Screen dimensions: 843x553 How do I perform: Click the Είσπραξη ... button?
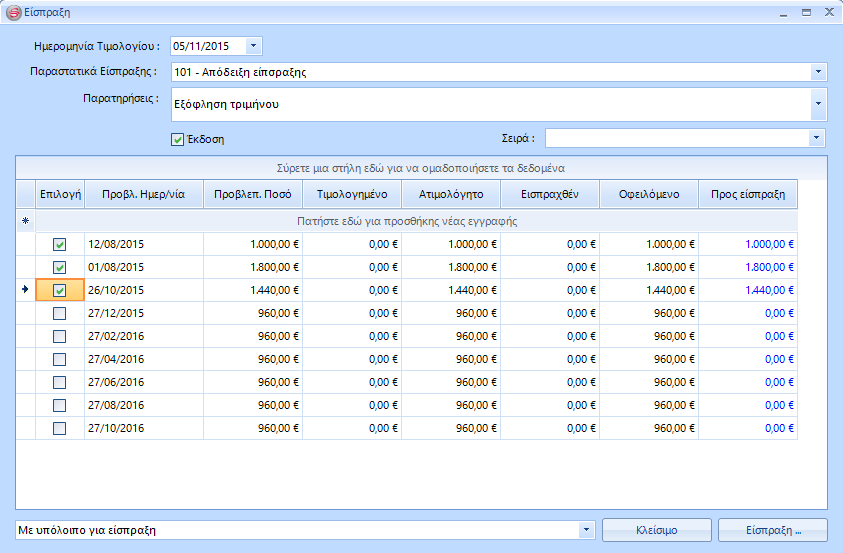(x=773, y=530)
